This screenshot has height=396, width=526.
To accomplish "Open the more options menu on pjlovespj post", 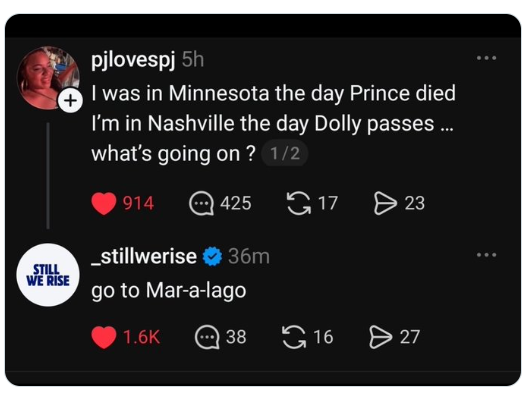I will coord(486,58).
